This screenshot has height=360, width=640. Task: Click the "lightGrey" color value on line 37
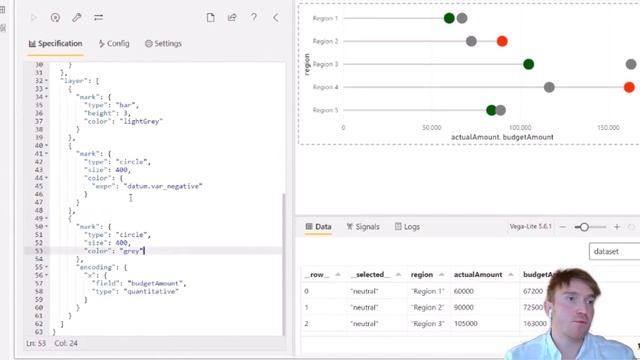pos(141,121)
